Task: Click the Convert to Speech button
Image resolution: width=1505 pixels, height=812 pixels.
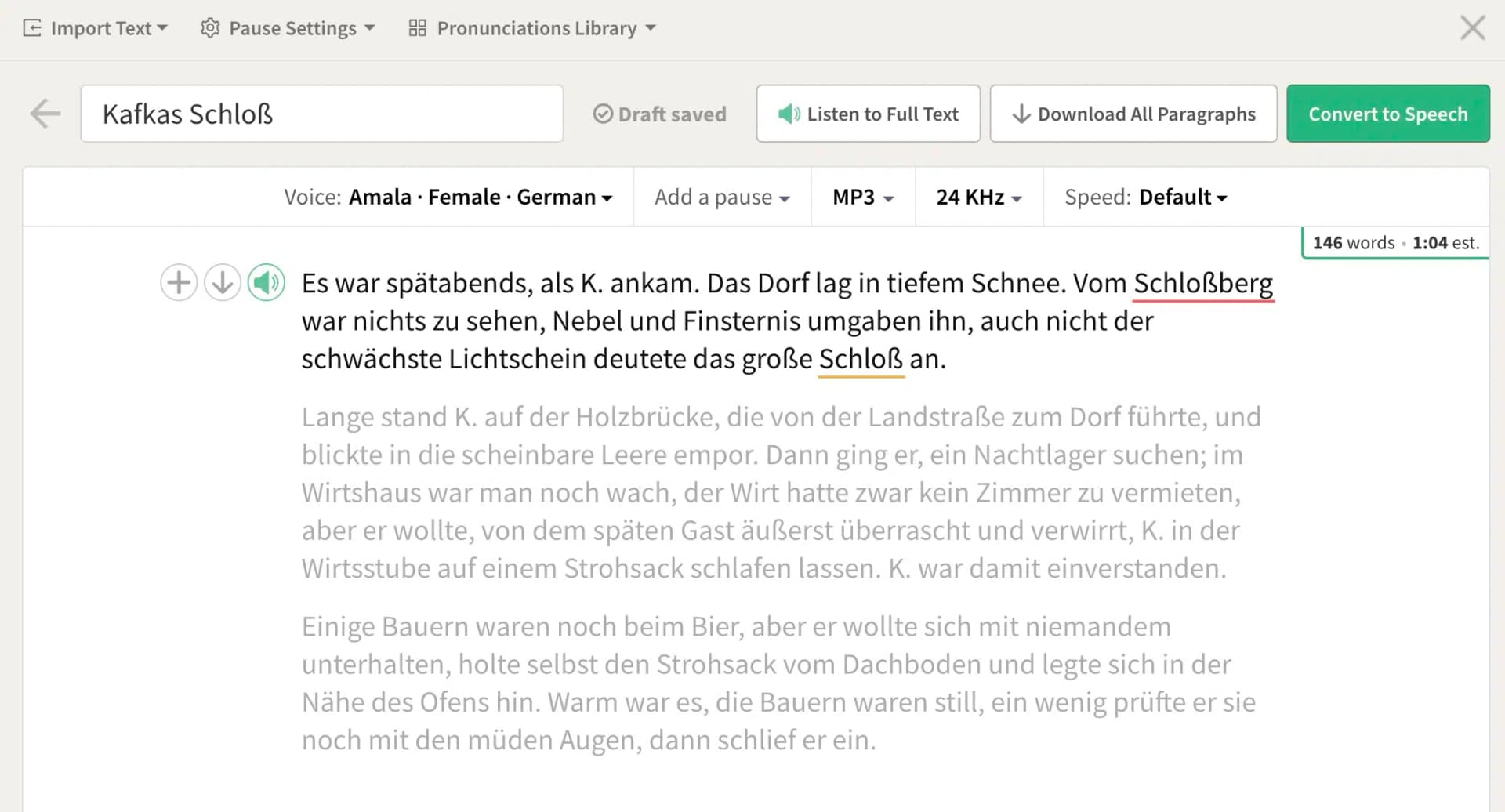Action: 1387,113
